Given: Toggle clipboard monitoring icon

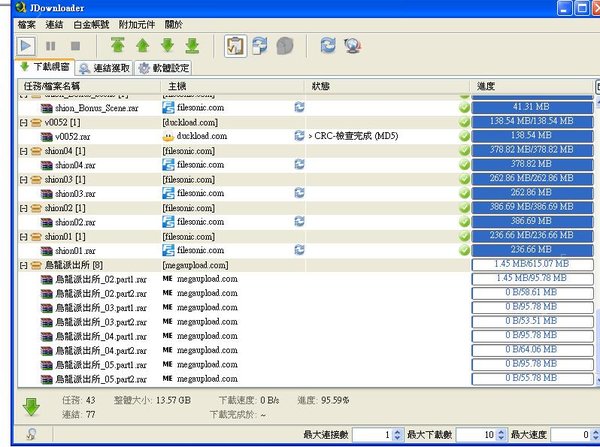Looking at the screenshot, I should coord(235,46).
